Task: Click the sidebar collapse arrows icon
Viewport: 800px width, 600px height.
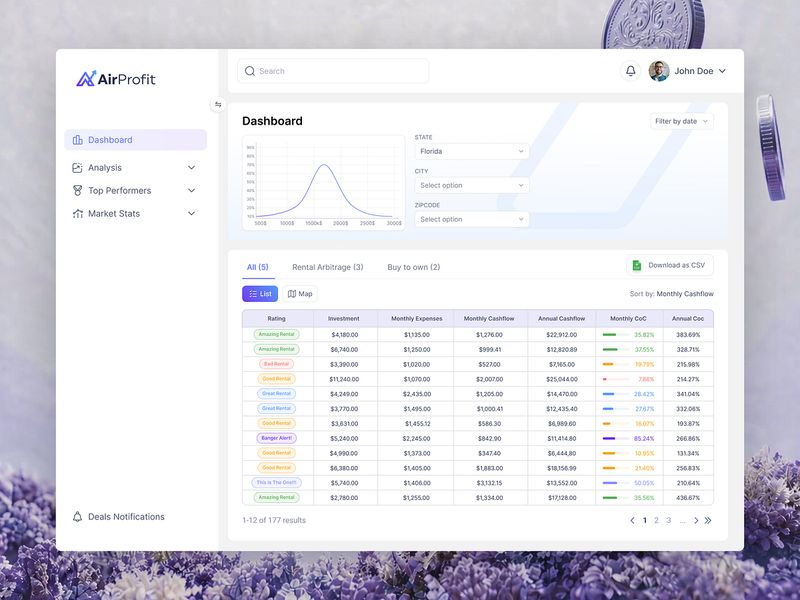Action: 218,105
